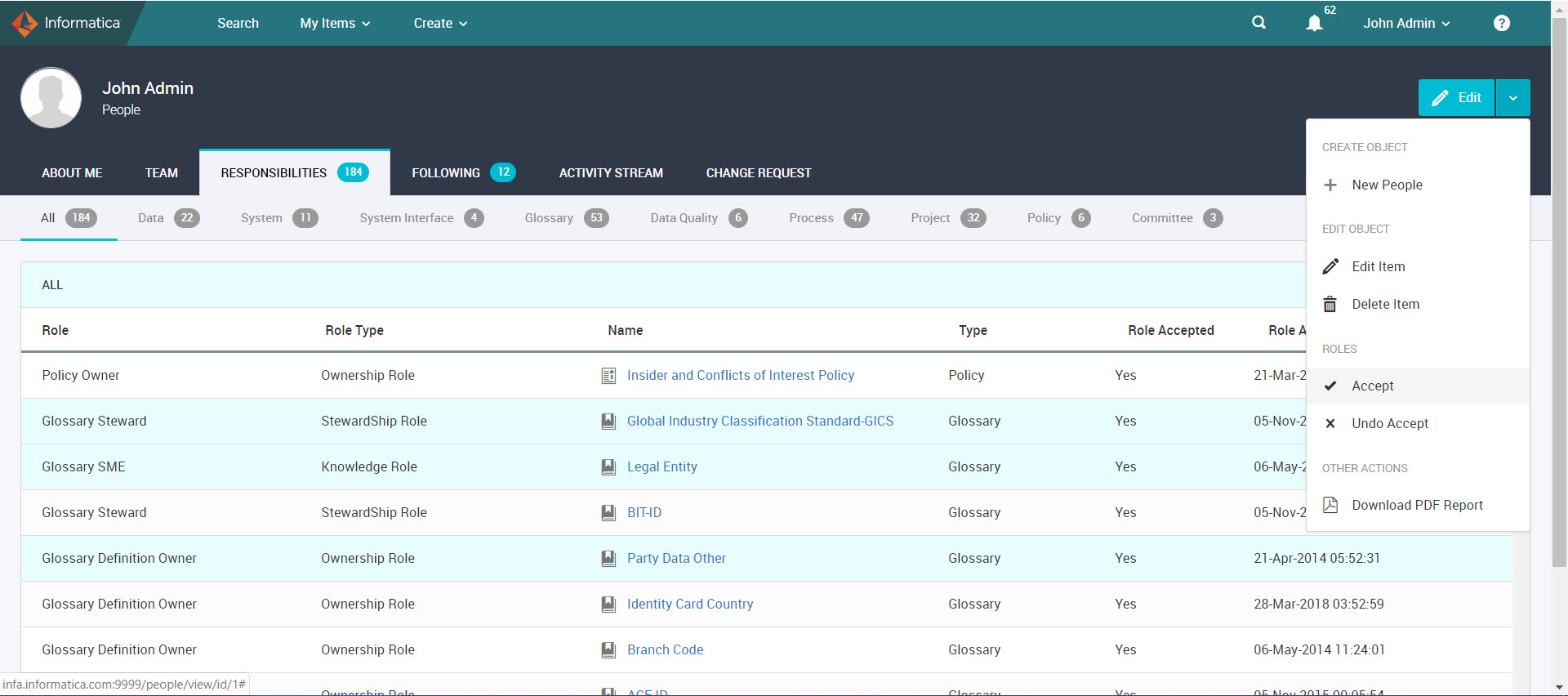
Task: Click glossary icon next to BIT-ID
Action: tap(608, 513)
